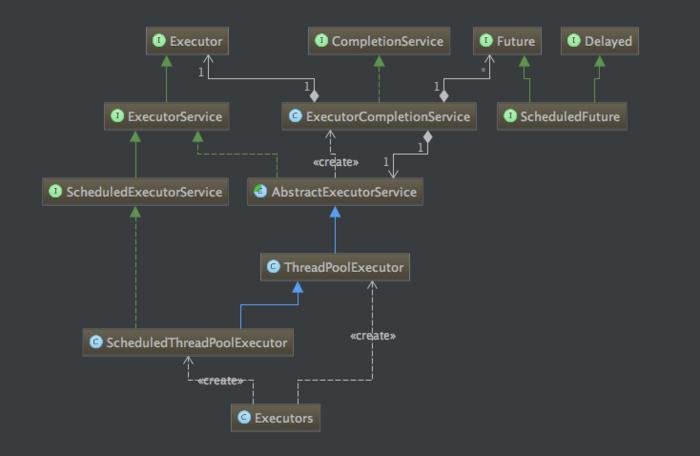700x456 pixels.
Task: Select the ScheduledFuture node label
Action: (570, 117)
